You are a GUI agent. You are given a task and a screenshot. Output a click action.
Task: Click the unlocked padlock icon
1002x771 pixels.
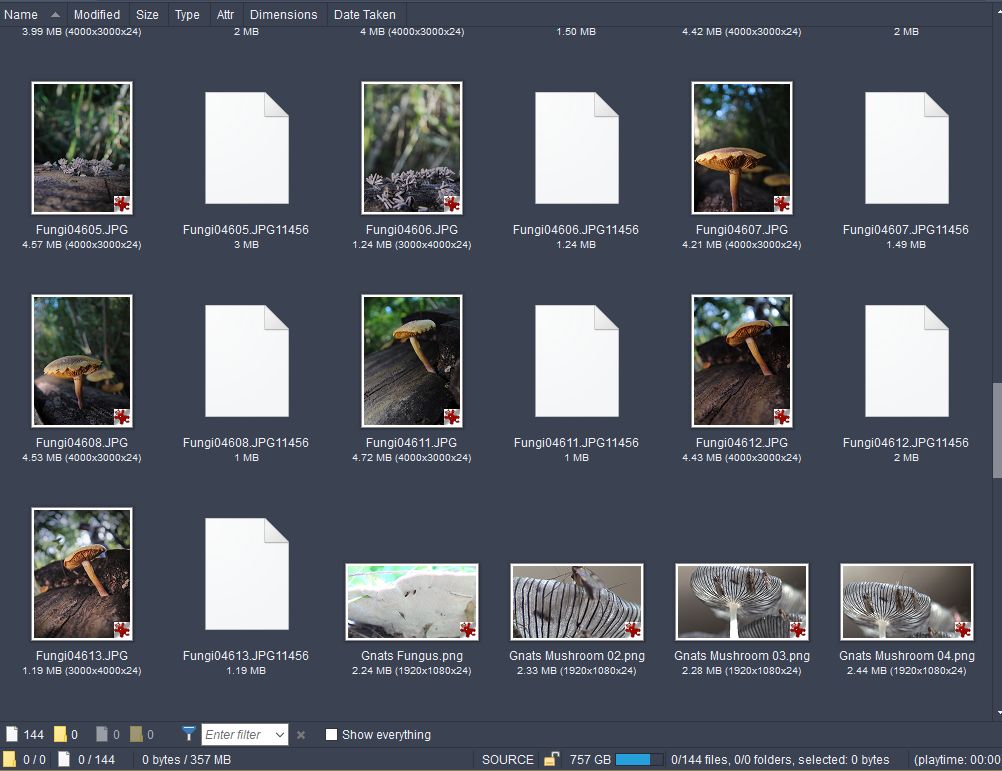551,759
